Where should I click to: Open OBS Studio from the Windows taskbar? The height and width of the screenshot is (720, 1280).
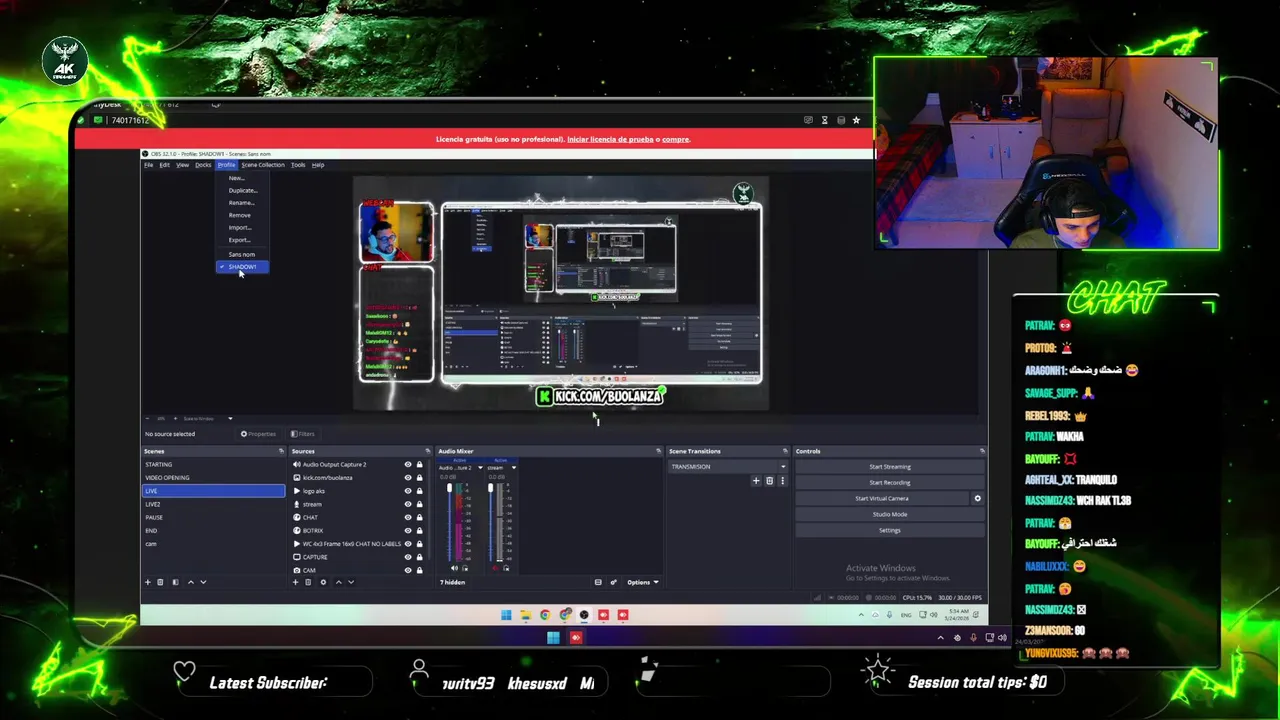584,615
